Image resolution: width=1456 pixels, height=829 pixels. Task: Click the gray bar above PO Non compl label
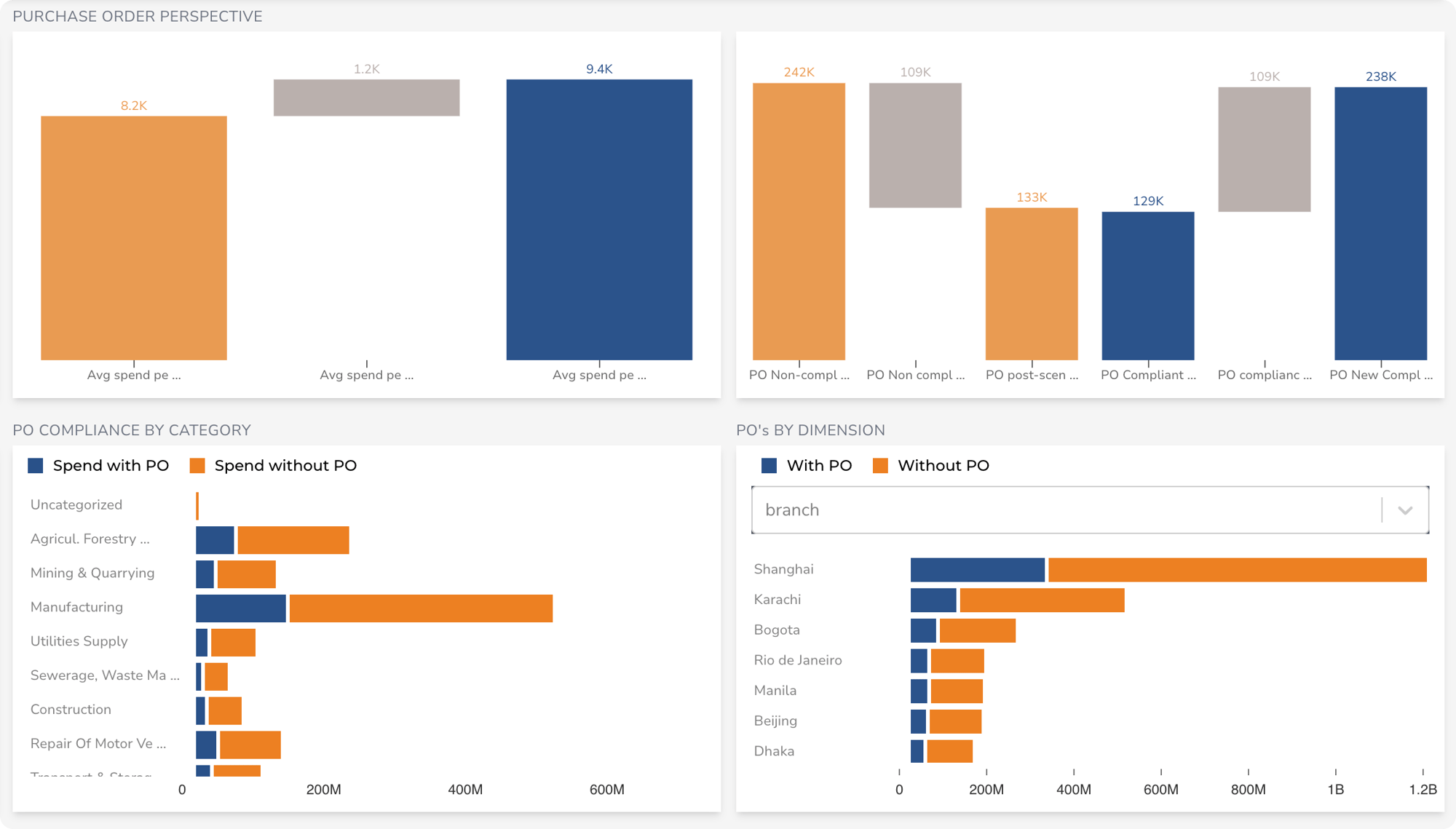click(915, 146)
